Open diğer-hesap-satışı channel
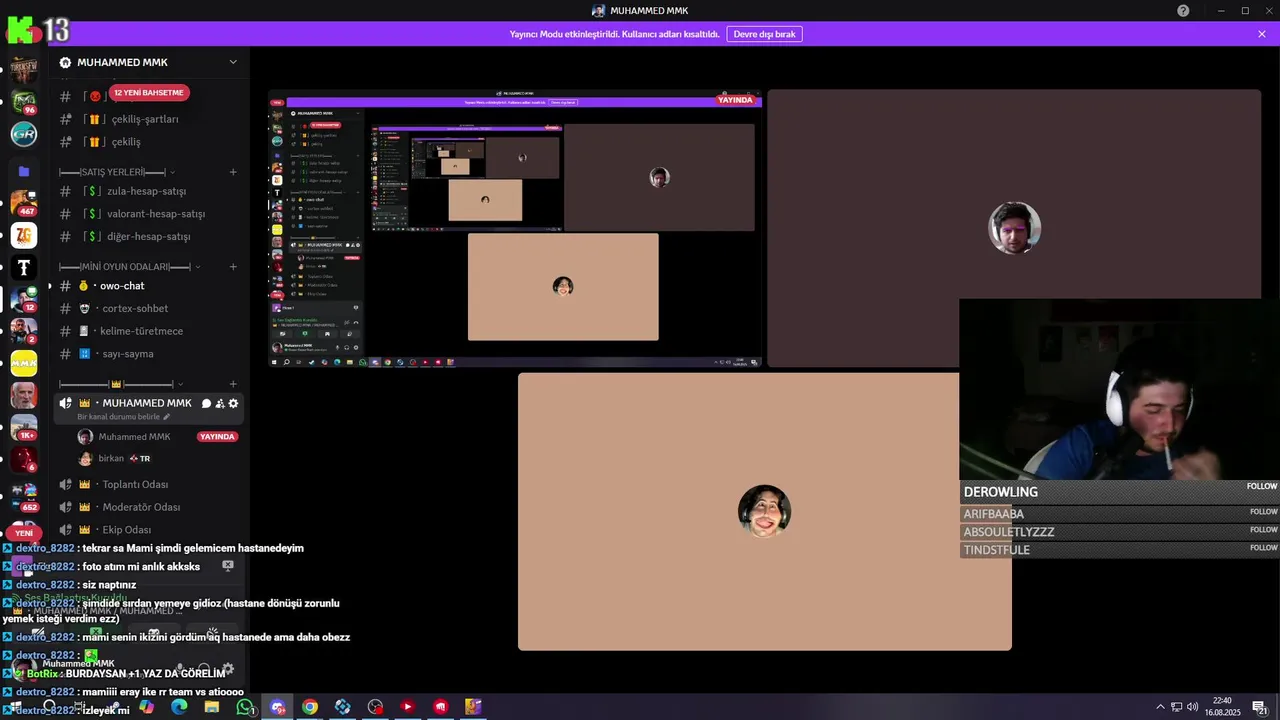This screenshot has height=720, width=1280. (x=149, y=237)
